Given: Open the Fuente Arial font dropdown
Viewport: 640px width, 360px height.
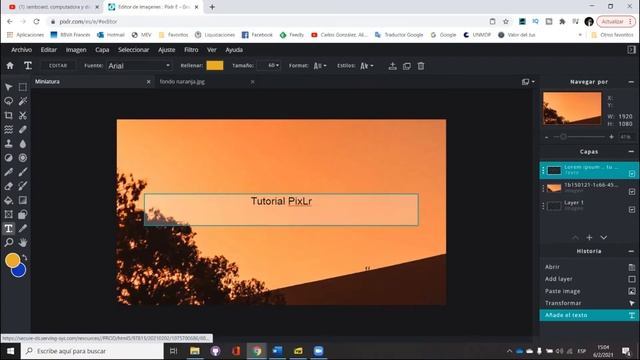Looking at the screenshot, I should click(139, 66).
